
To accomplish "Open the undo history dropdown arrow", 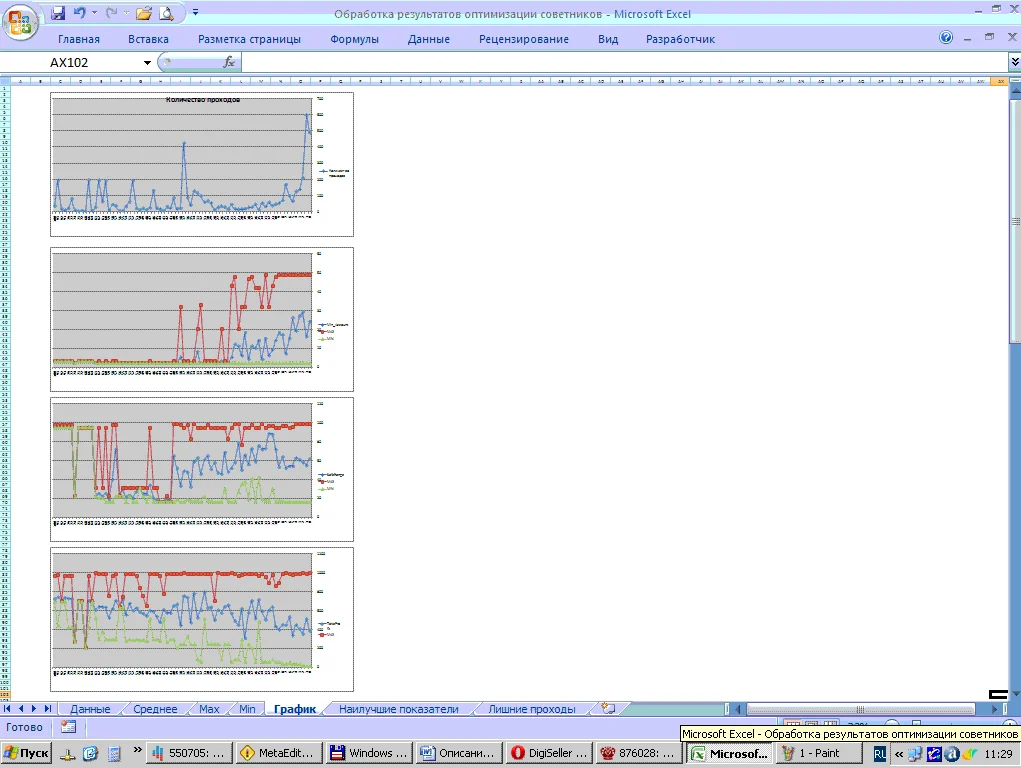I will pyautogui.click(x=95, y=13).
